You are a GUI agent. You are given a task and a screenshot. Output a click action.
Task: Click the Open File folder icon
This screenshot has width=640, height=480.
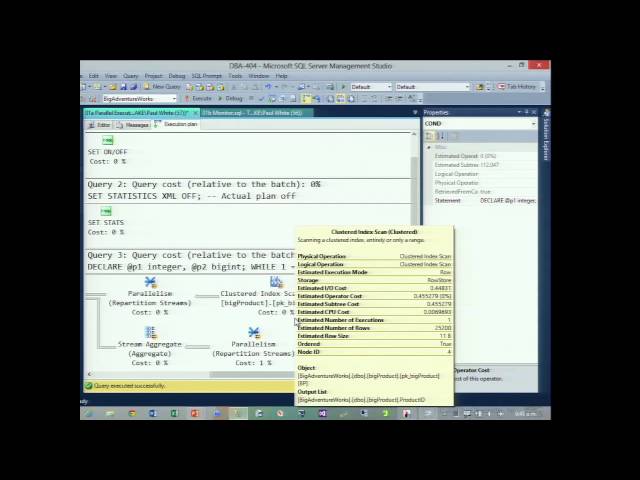[x=113, y=87]
